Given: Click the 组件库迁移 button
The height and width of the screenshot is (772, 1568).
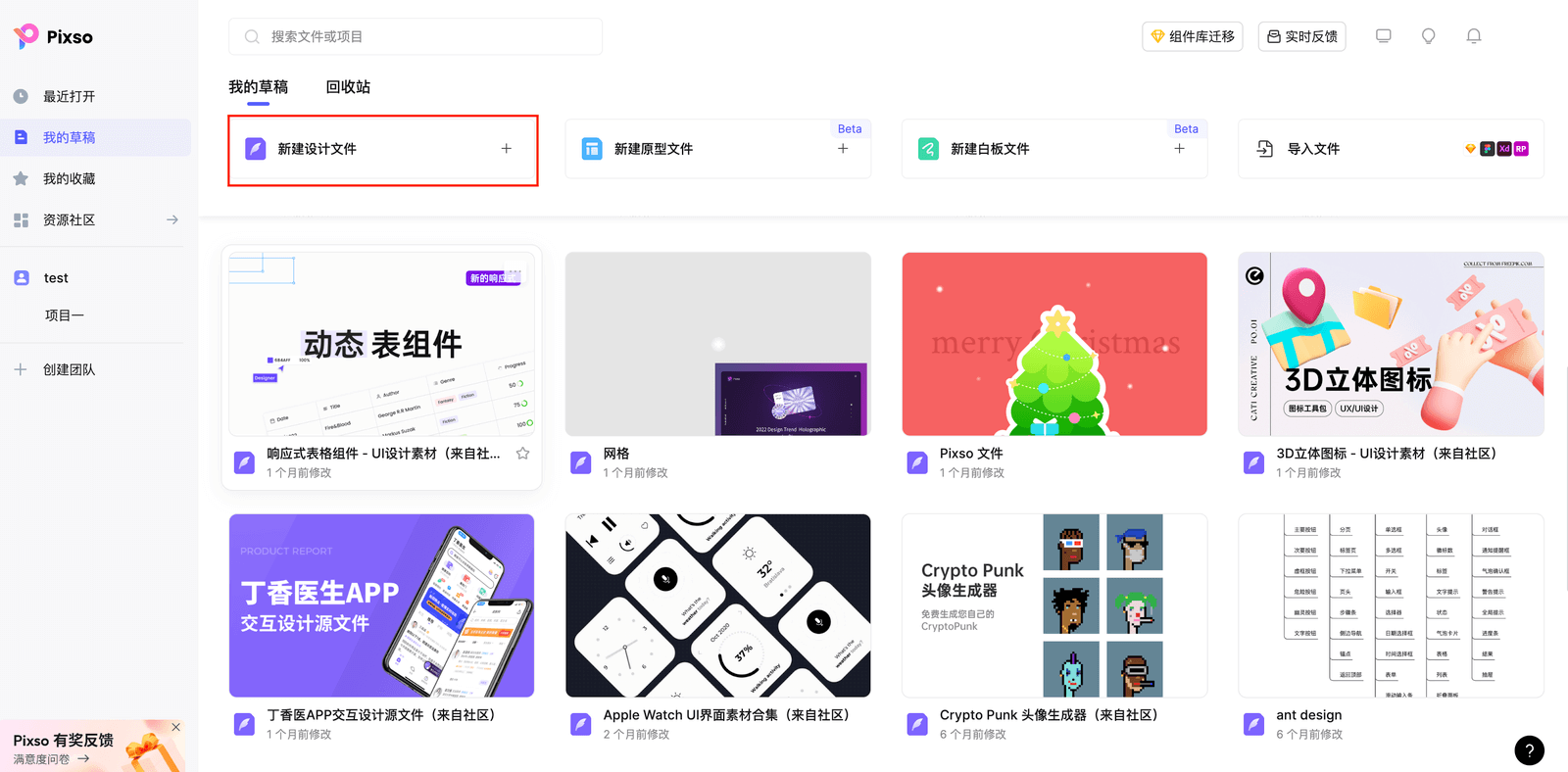Looking at the screenshot, I should pyautogui.click(x=1193, y=36).
